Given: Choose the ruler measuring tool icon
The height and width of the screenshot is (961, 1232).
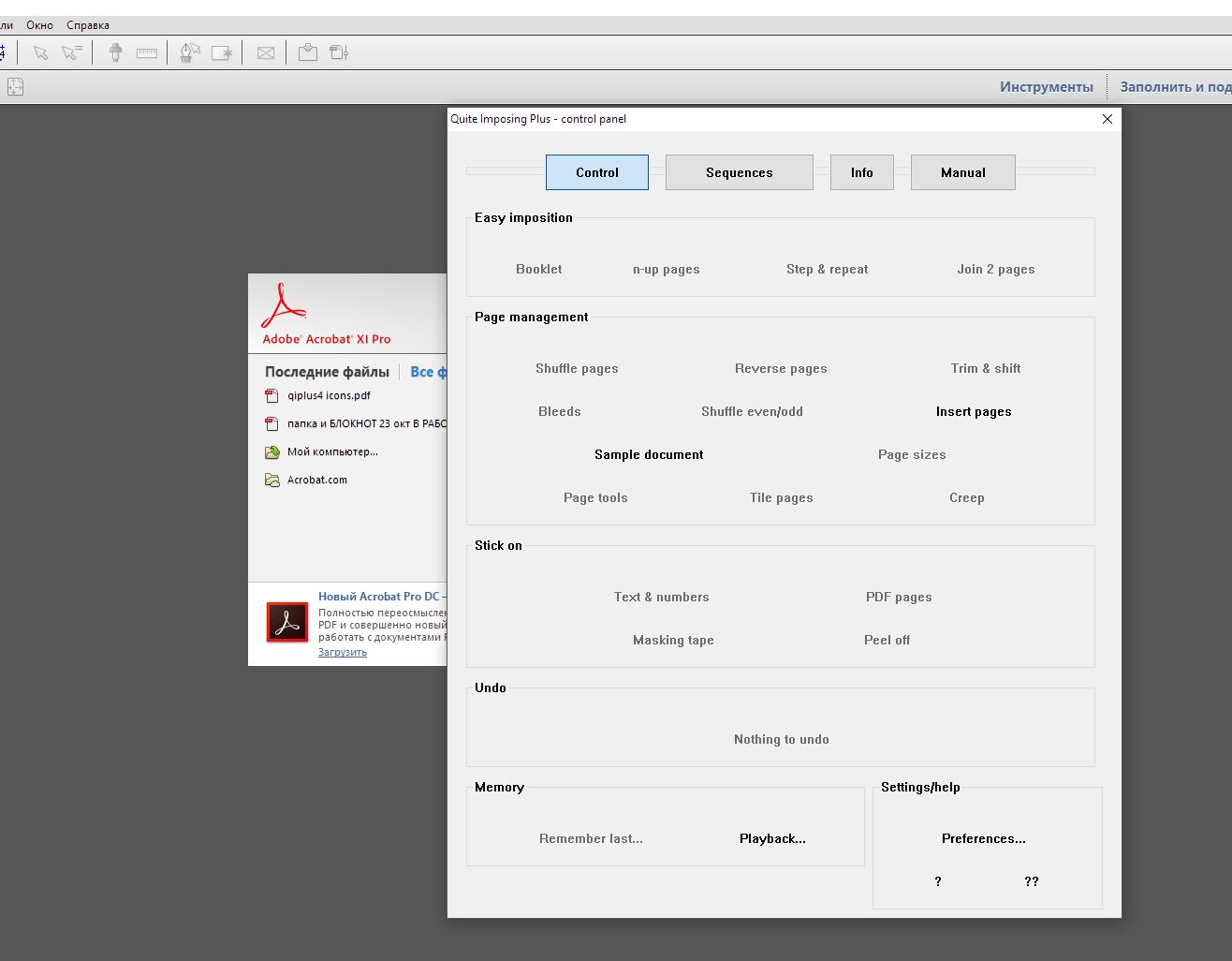Looking at the screenshot, I should [x=147, y=53].
